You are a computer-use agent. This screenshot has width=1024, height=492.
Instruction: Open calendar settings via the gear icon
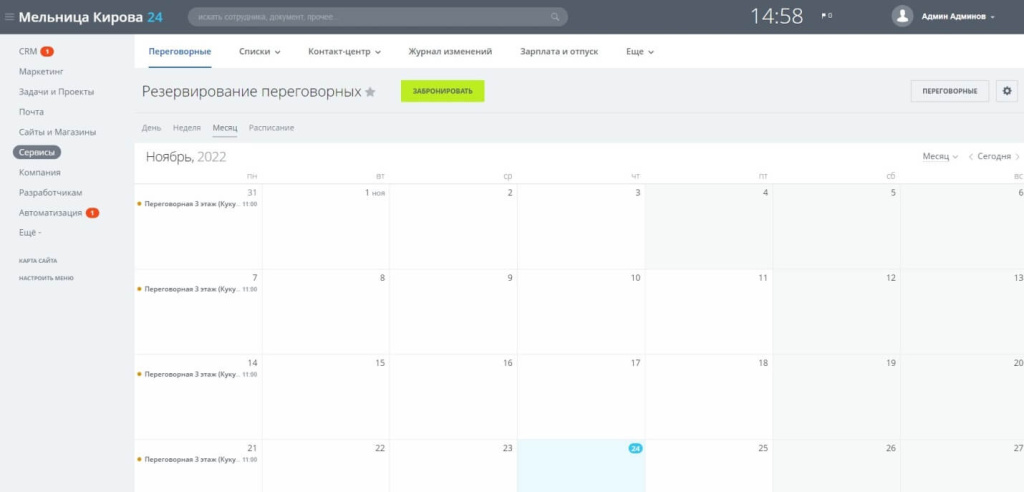point(1006,91)
